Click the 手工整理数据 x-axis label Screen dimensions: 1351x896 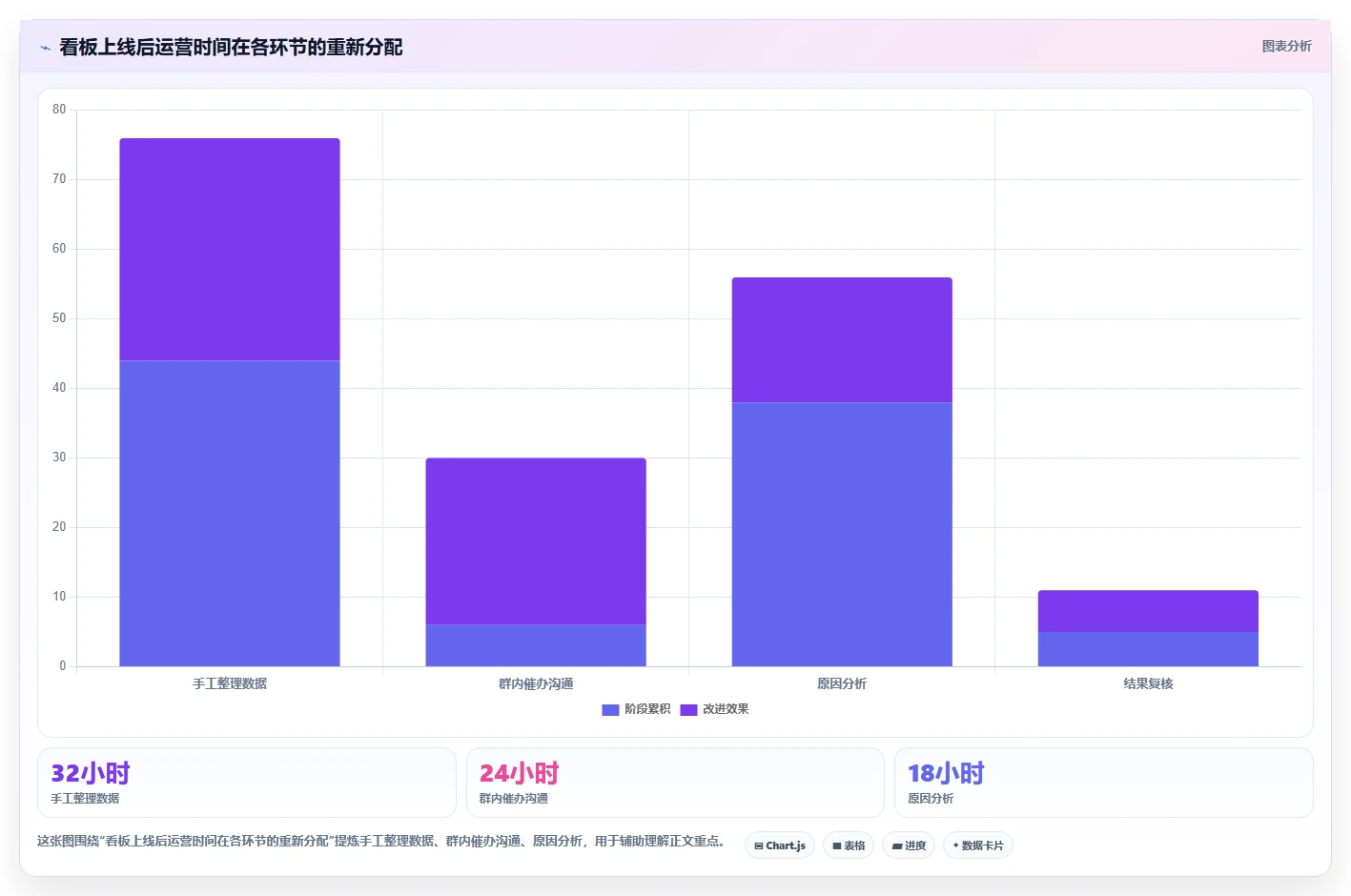coord(230,683)
